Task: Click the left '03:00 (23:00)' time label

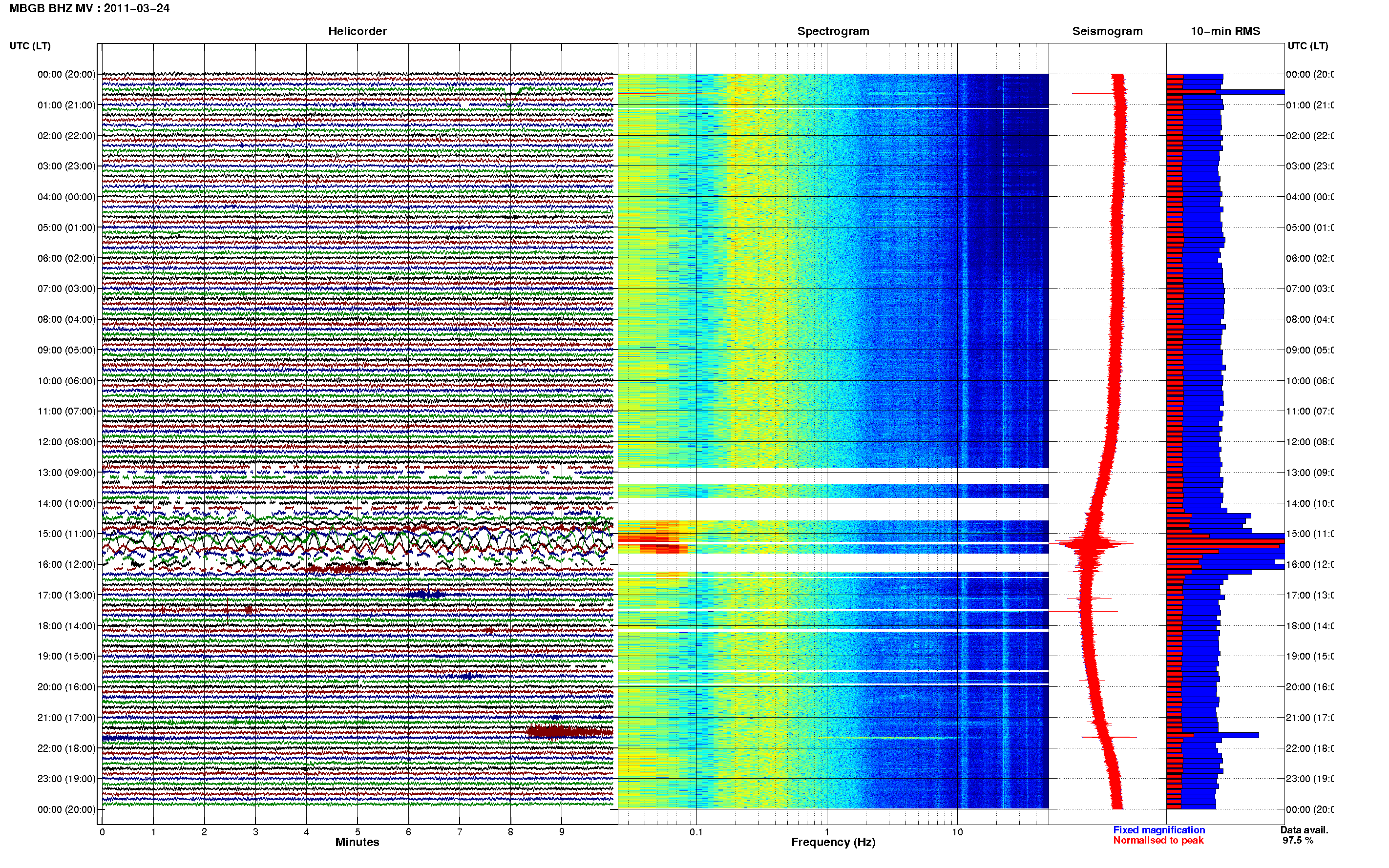Action: pyautogui.click(x=66, y=166)
